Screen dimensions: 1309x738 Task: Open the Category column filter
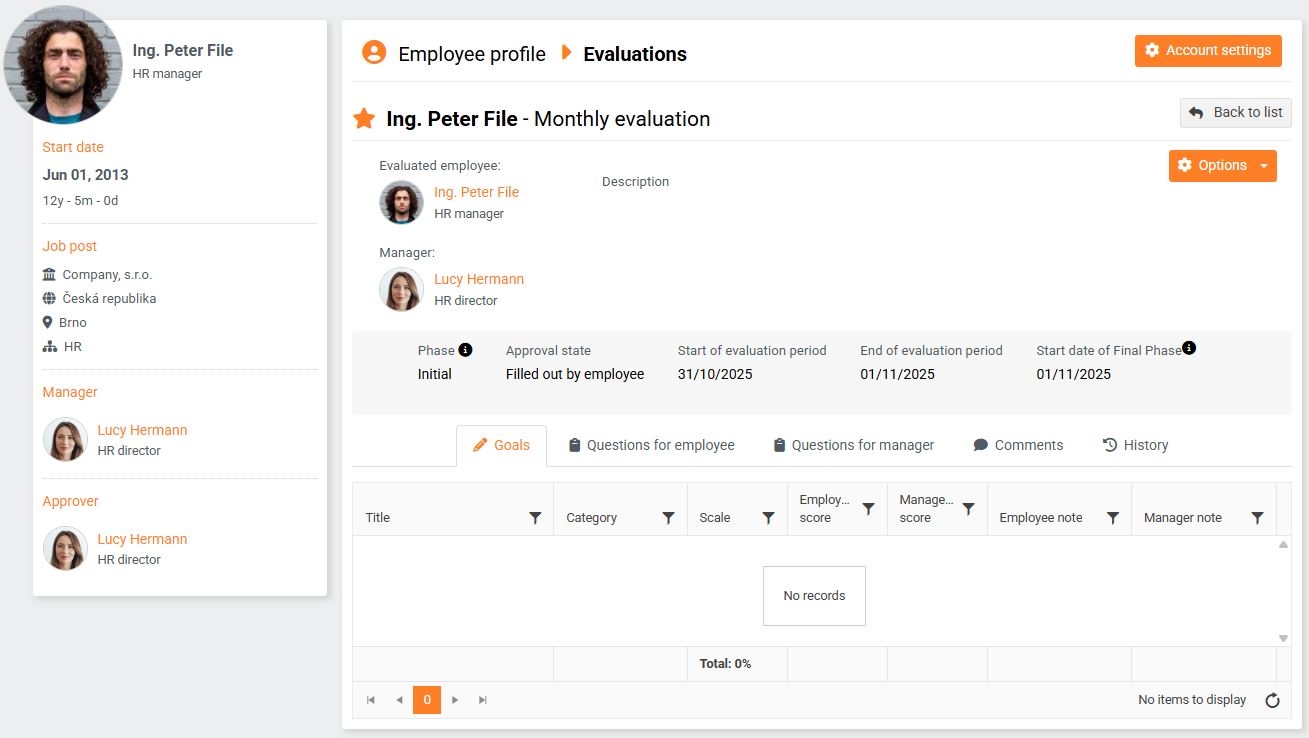click(668, 518)
